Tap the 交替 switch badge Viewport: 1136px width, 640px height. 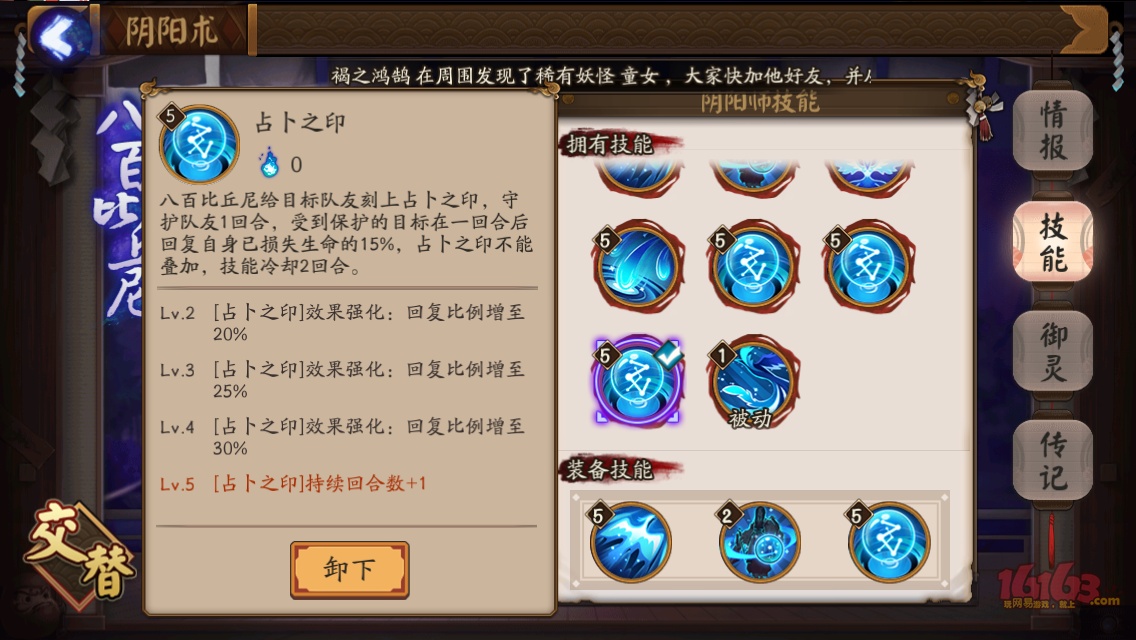(80, 554)
